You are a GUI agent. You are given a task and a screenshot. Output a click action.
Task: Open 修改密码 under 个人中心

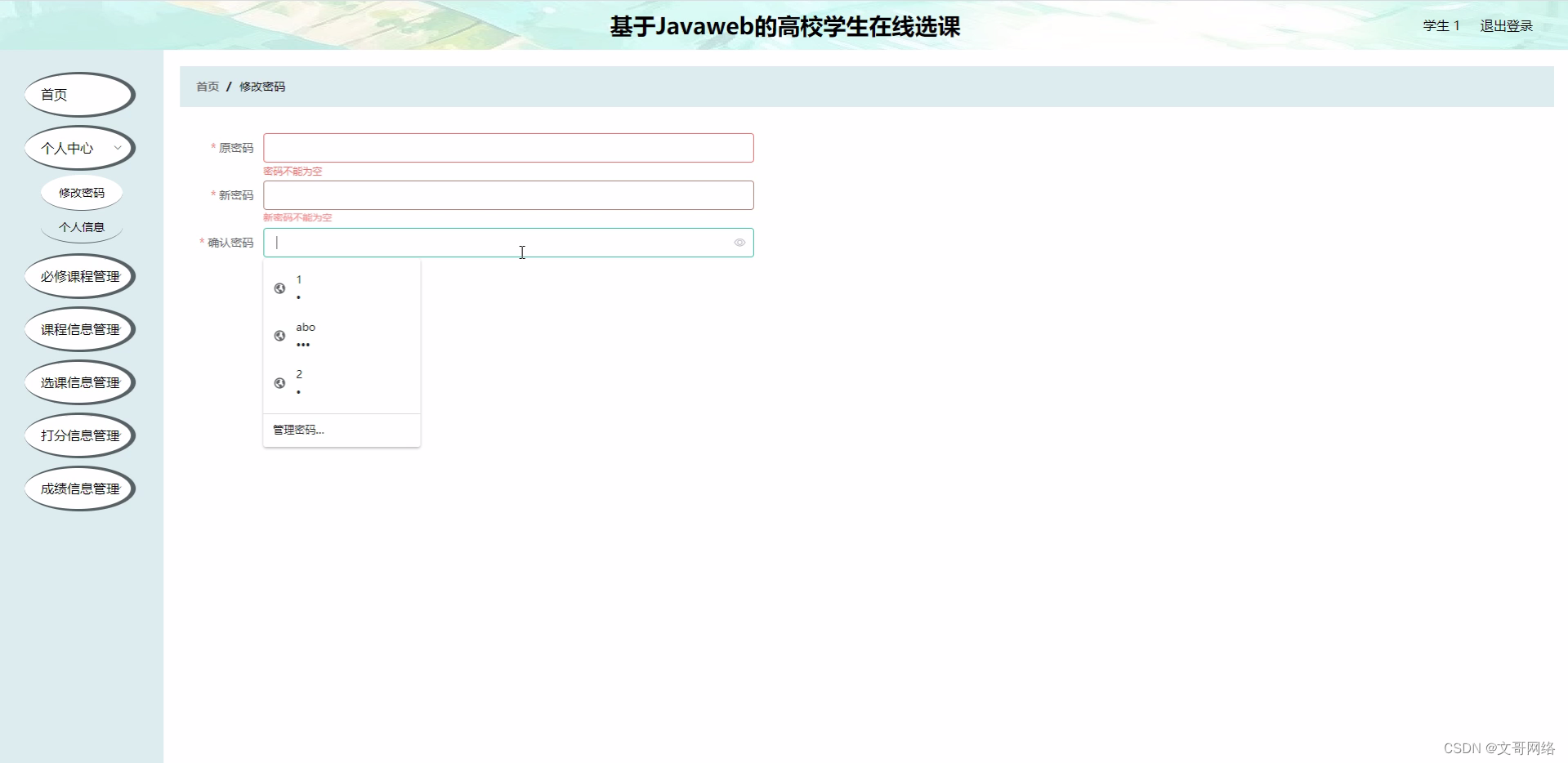[82, 193]
